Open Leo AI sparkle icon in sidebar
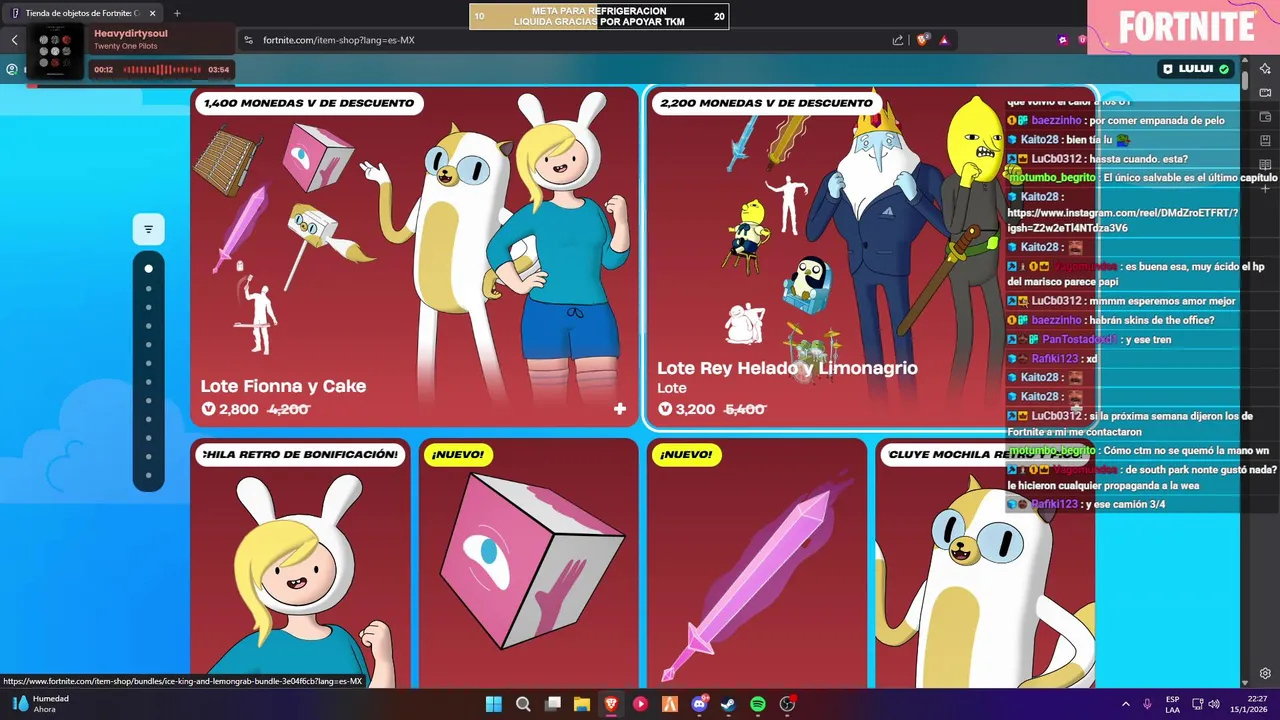Viewport: 1280px width, 720px height. pyautogui.click(x=1265, y=69)
